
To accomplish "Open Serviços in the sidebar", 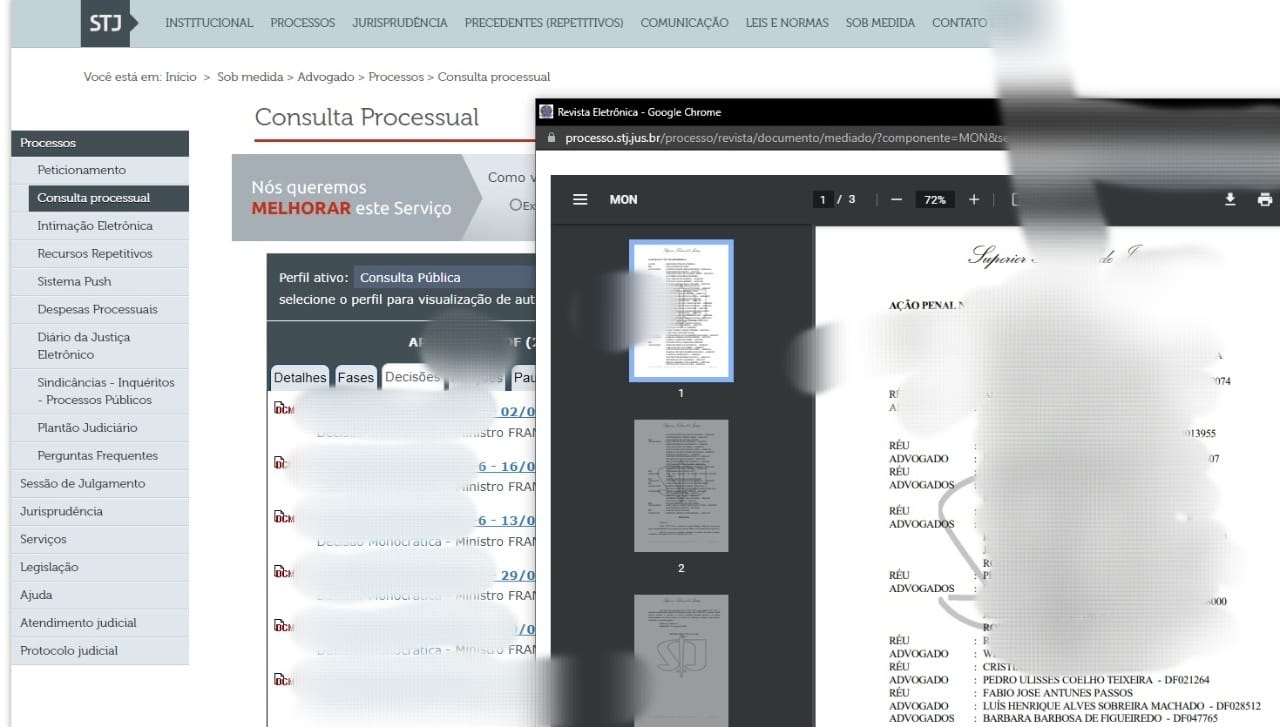I will click(x=100, y=540).
